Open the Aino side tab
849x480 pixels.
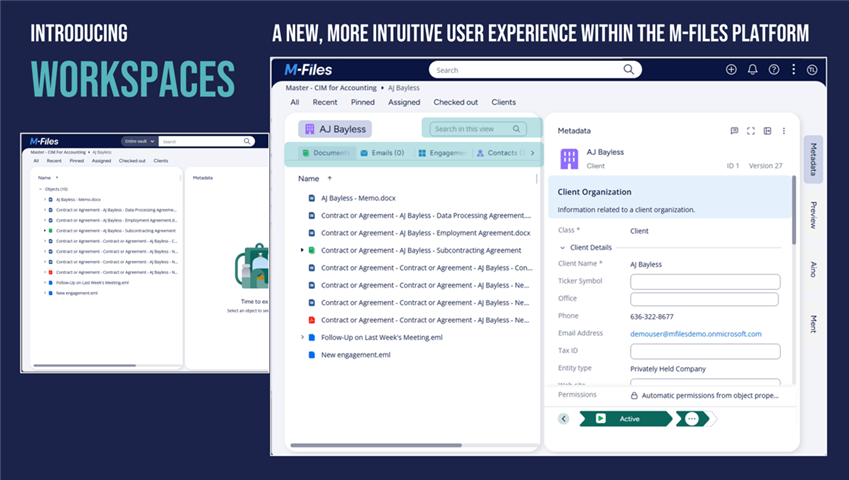coord(813,269)
